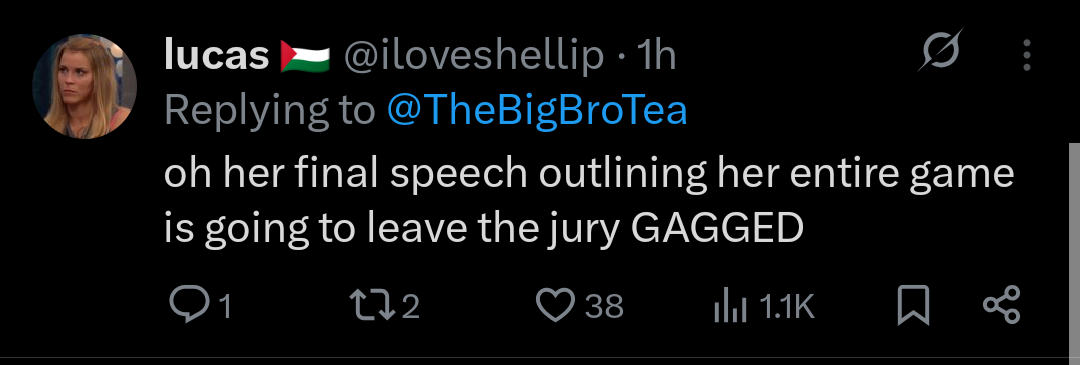Open lucas's profile picture
This screenshot has height=365, width=1080.
(x=85, y=87)
